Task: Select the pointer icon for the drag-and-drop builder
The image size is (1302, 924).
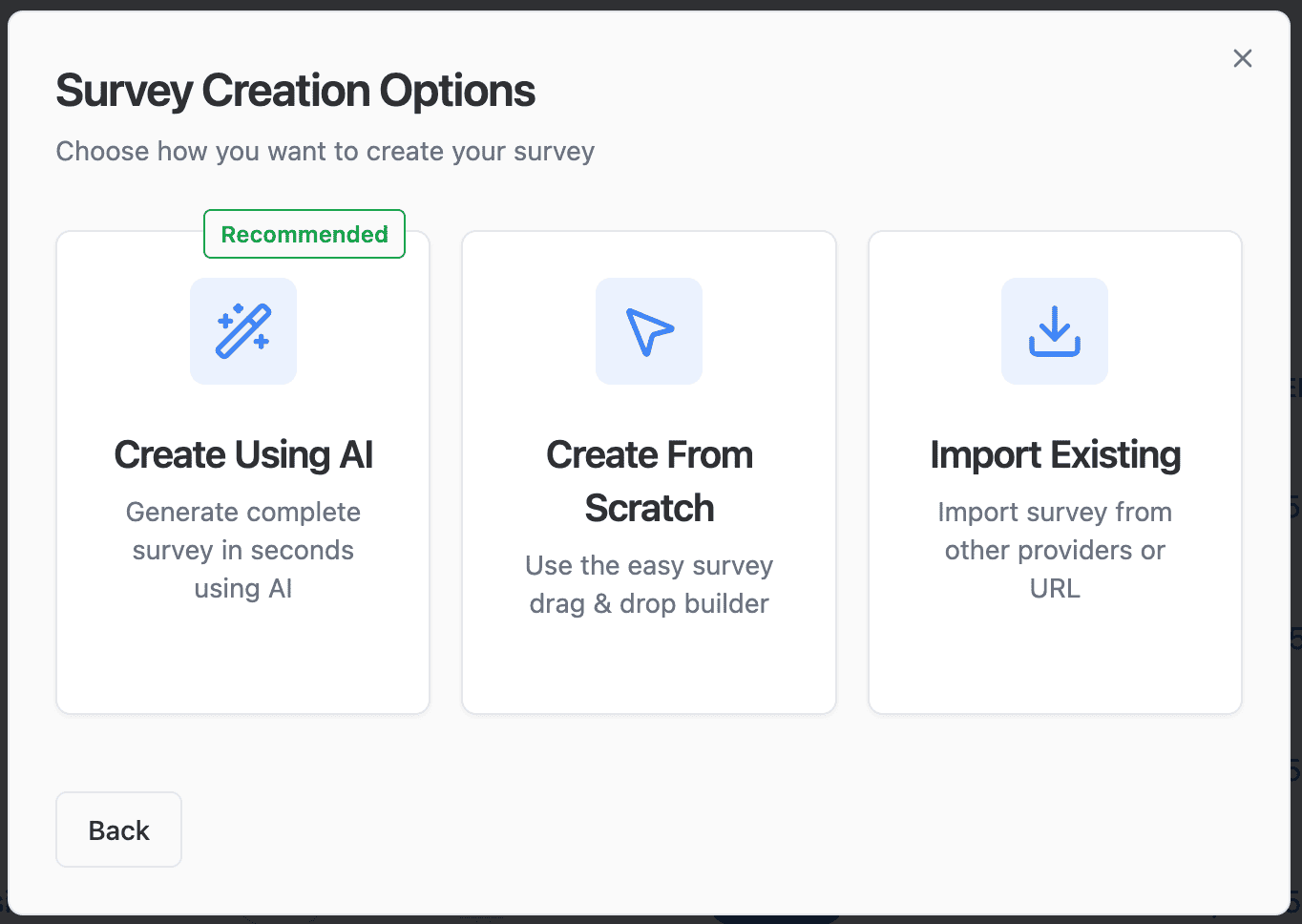Action: coord(649,331)
